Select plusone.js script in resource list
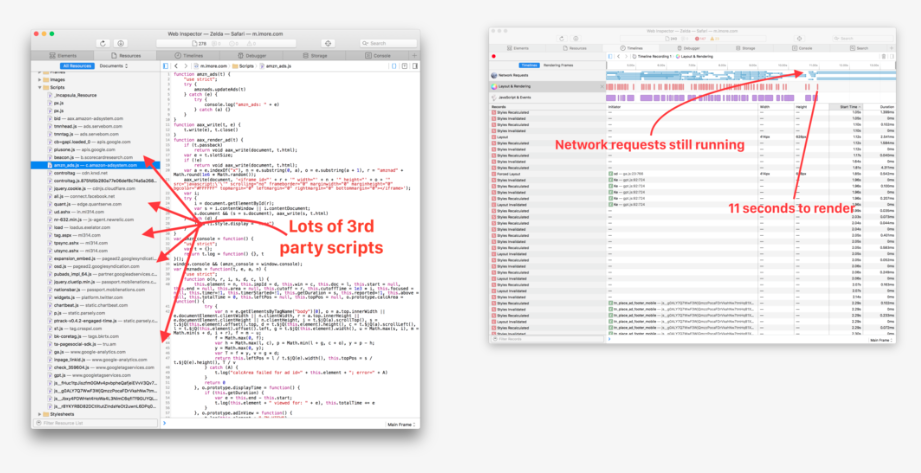 [95, 150]
